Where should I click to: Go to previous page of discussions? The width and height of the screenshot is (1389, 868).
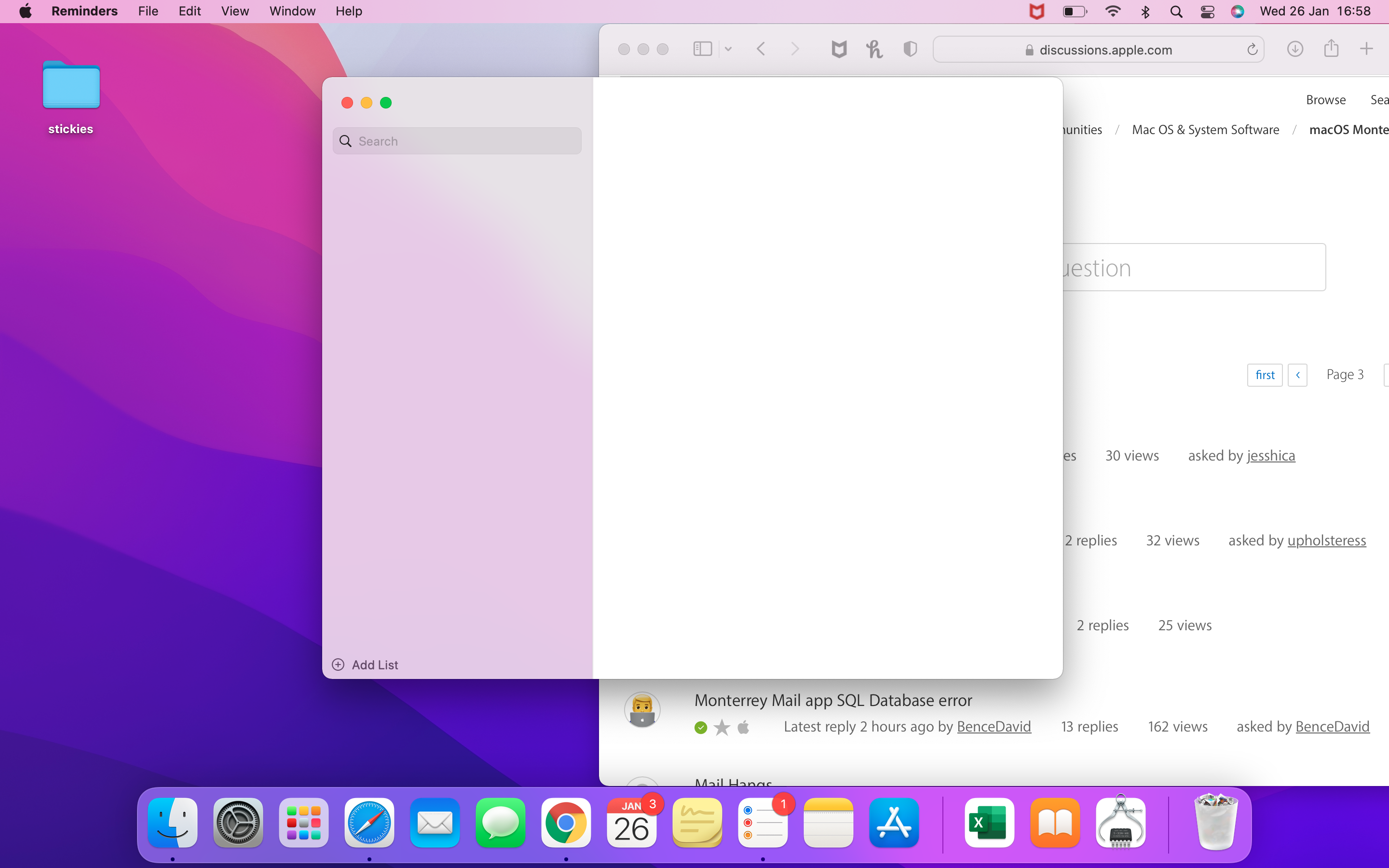pos(1297,375)
